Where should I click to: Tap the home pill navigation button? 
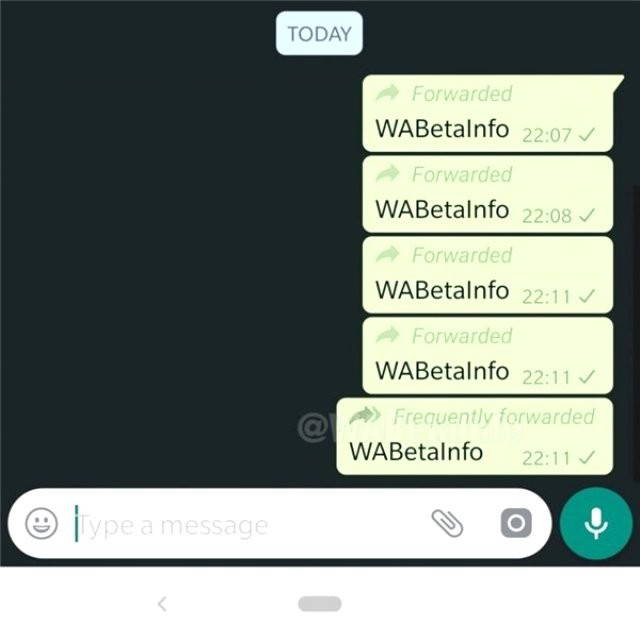pyautogui.click(x=320, y=604)
